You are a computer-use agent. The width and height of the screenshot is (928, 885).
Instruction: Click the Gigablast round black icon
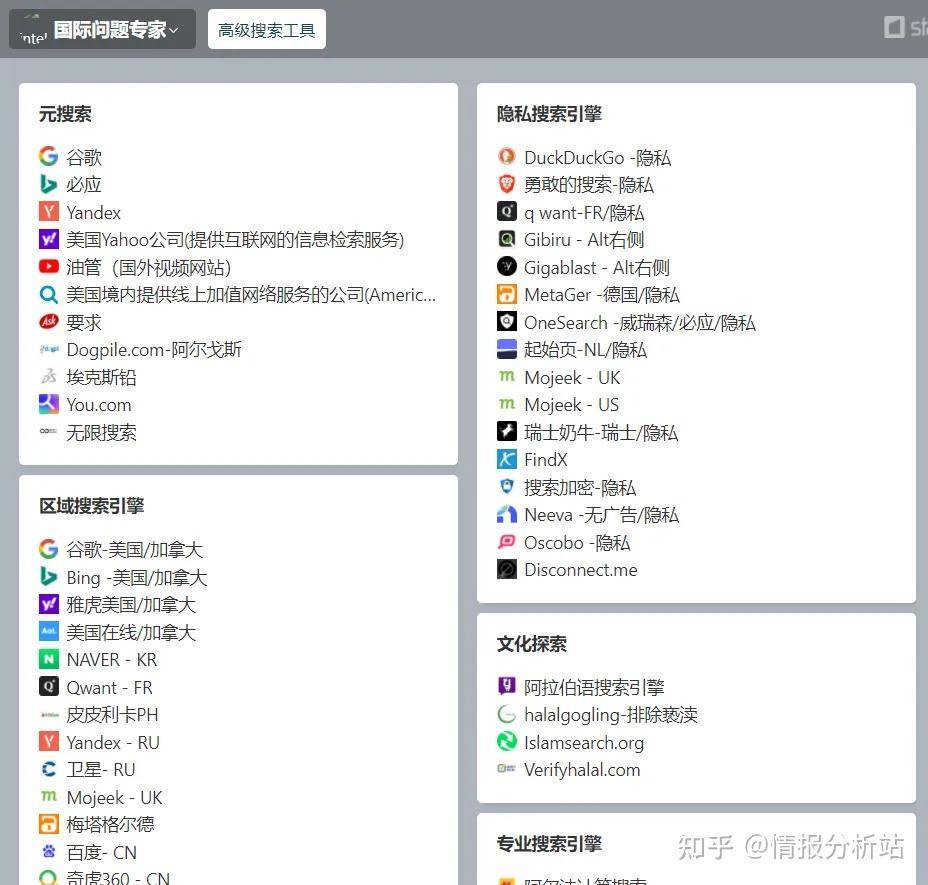(507, 266)
